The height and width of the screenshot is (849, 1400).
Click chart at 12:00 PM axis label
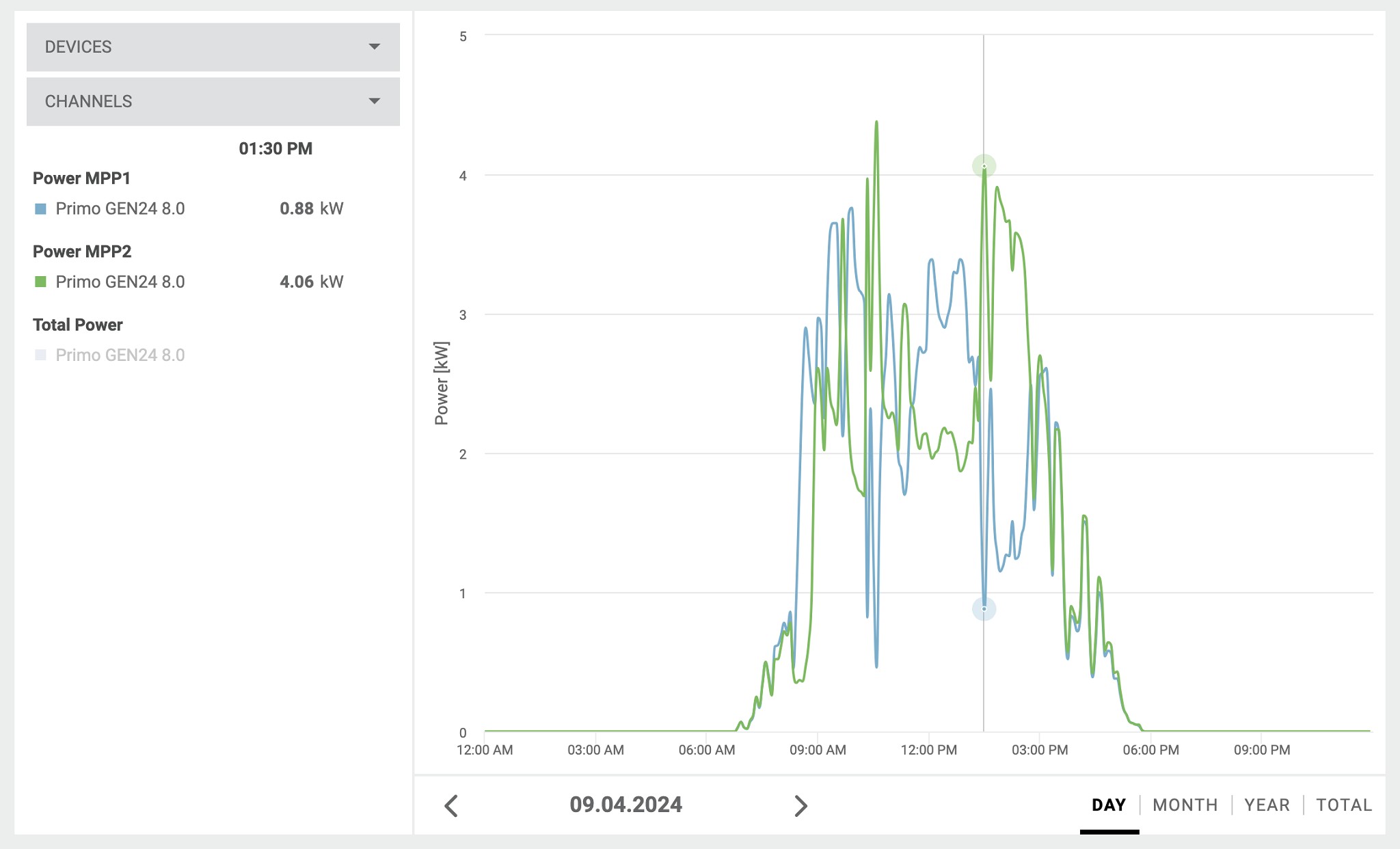[928, 750]
